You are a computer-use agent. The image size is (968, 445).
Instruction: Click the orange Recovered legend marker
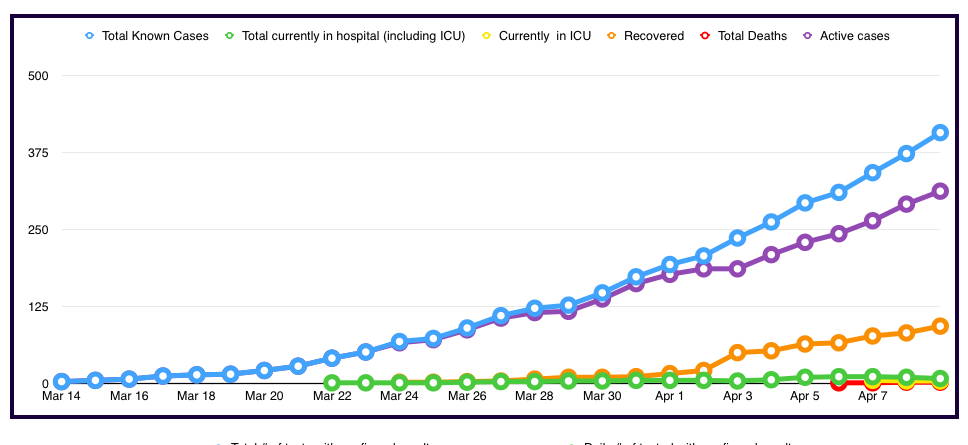[610, 36]
